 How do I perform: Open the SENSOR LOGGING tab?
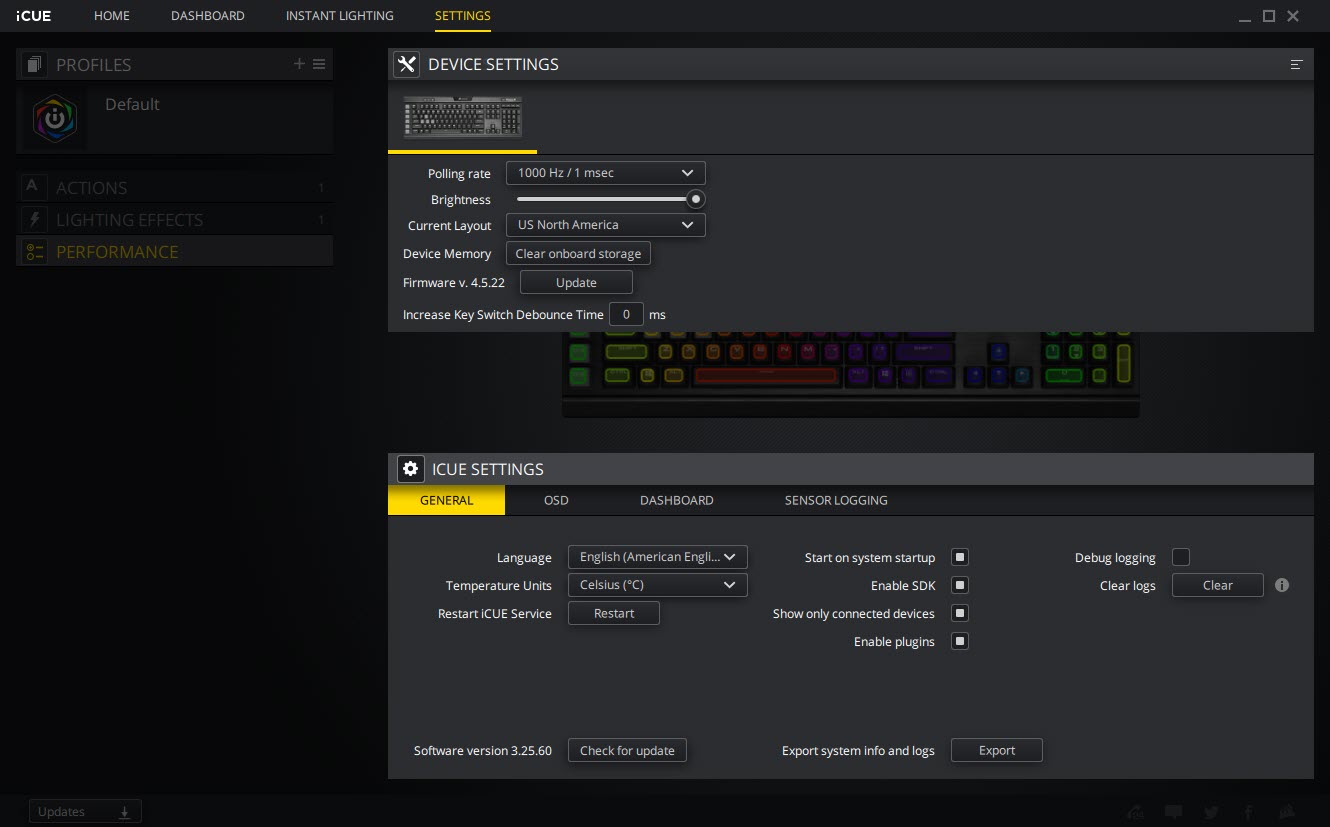point(836,500)
